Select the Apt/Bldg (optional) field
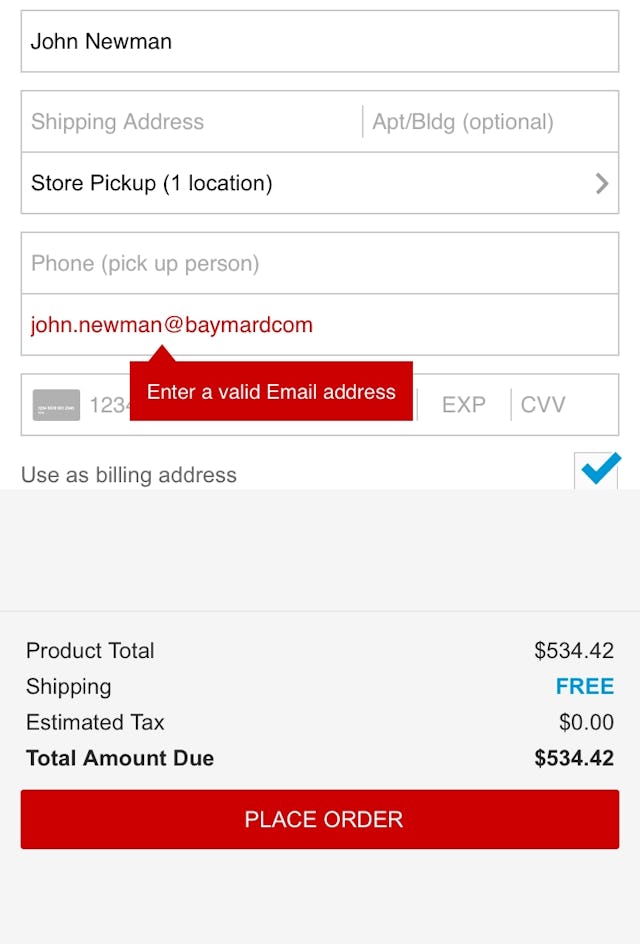The image size is (640, 944). [x=490, y=122]
